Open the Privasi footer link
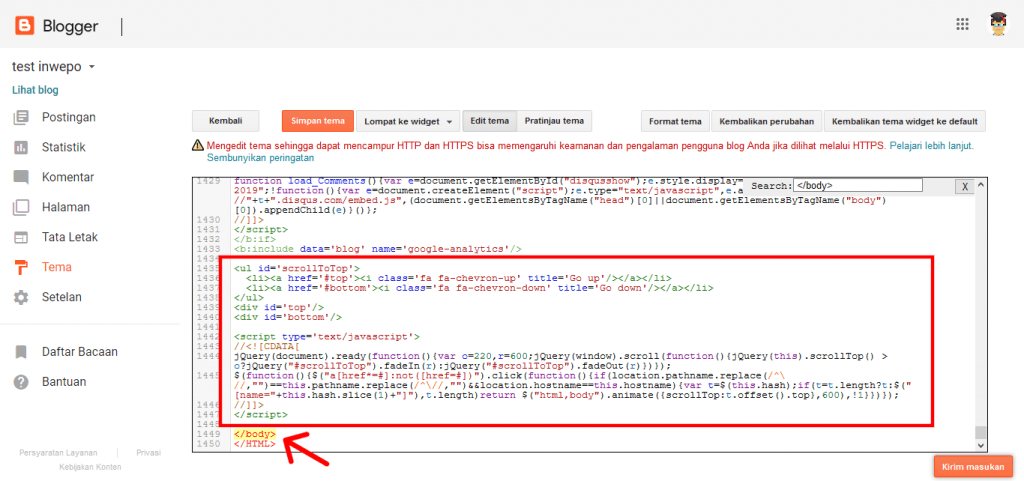Screen dimensions: 1024x481 pyautogui.click(x=148, y=452)
